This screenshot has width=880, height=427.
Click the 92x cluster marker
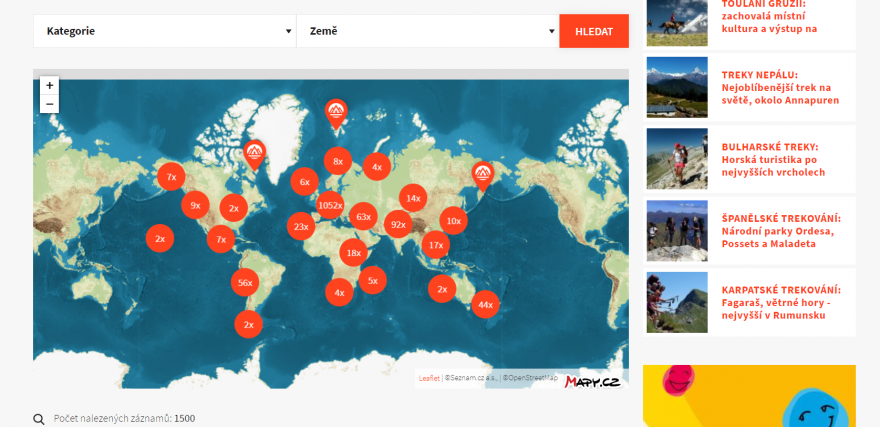point(398,225)
